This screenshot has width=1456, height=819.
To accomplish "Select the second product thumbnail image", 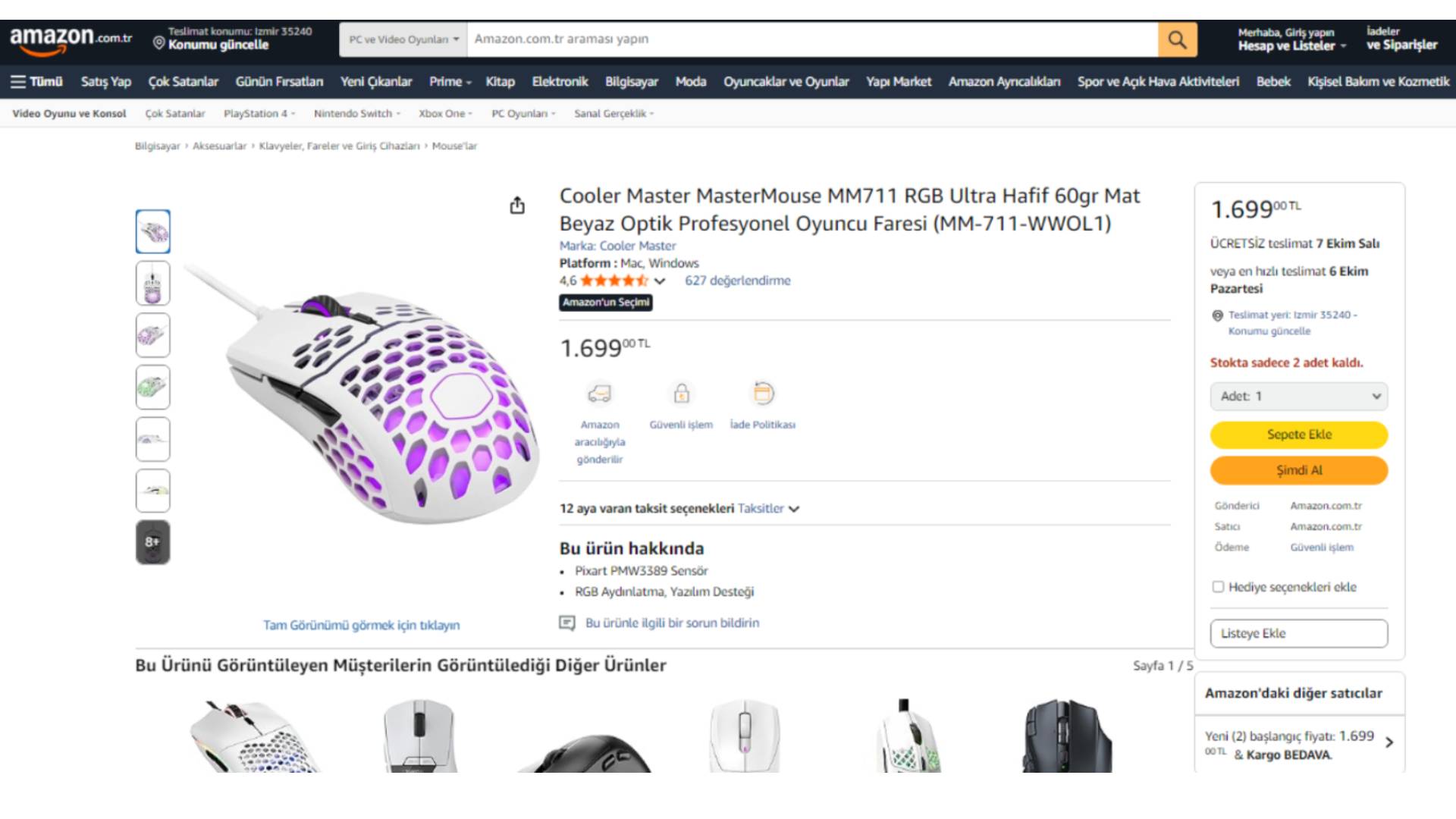I will pos(152,284).
